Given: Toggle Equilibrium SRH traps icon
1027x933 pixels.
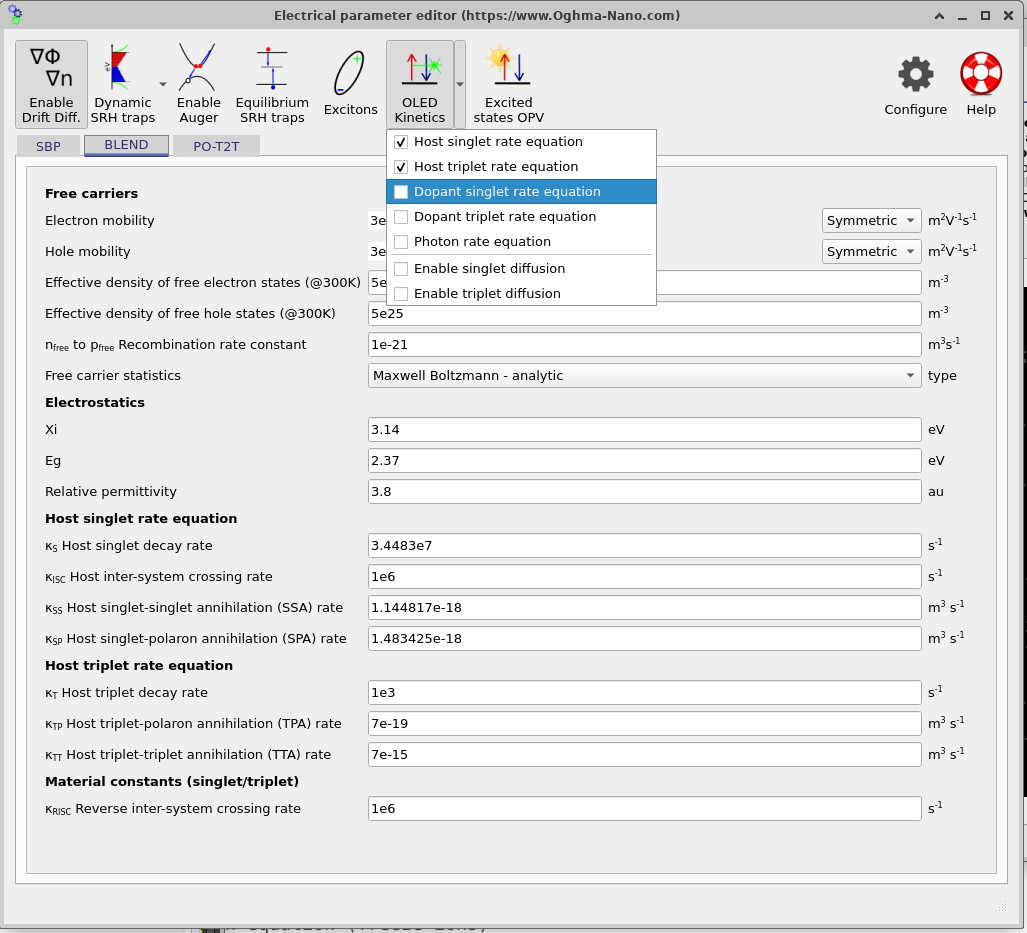Looking at the screenshot, I should 272,84.
